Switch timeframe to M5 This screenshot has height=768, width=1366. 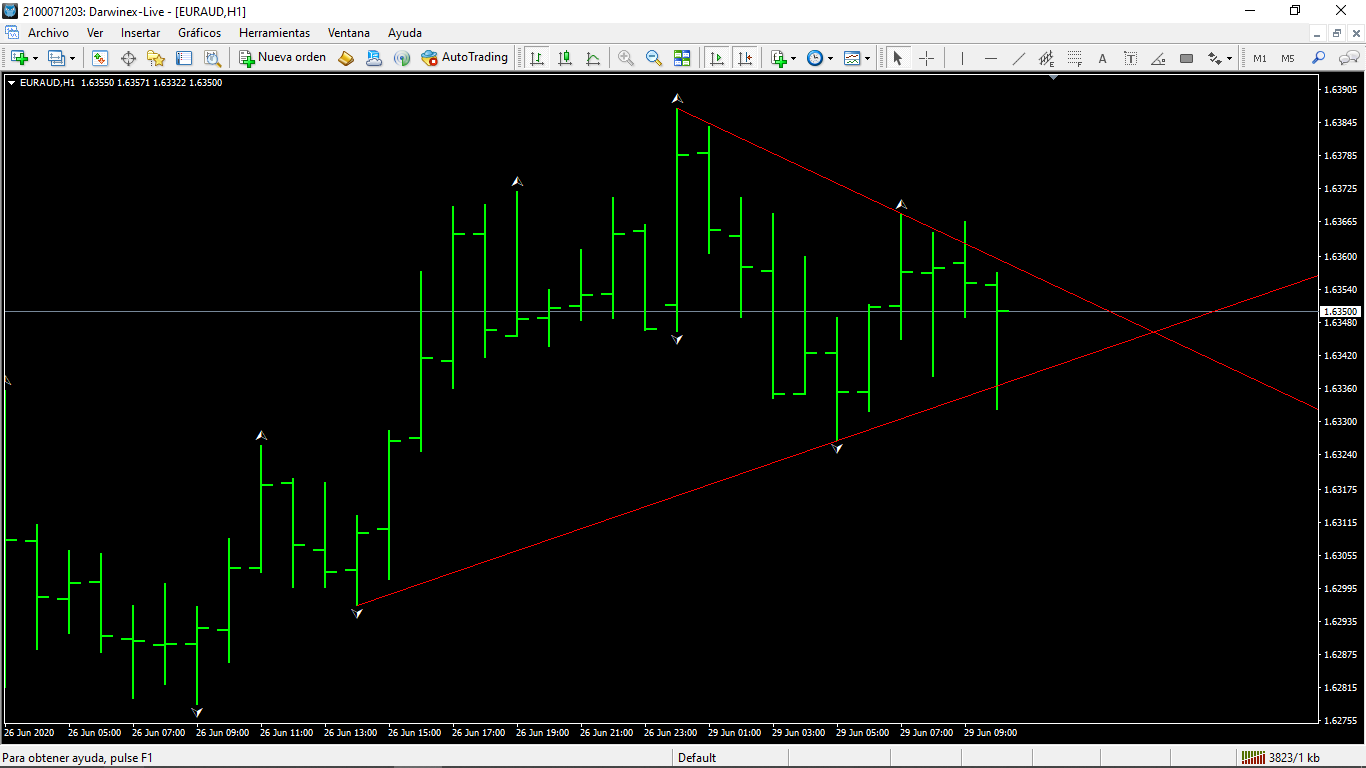pyautogui.click(x=1287, y=58)
